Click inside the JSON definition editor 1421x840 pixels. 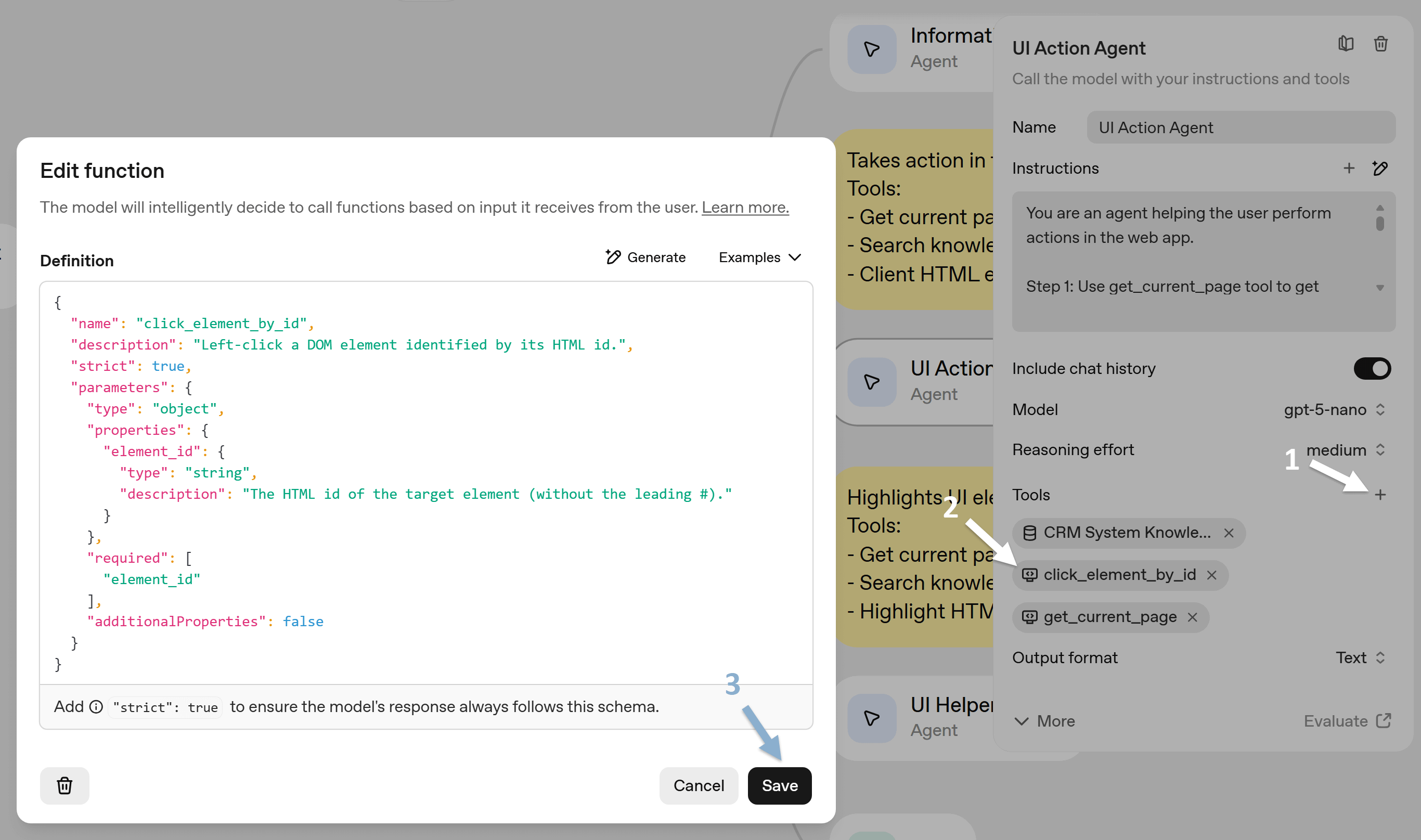[x=426, y=482]
